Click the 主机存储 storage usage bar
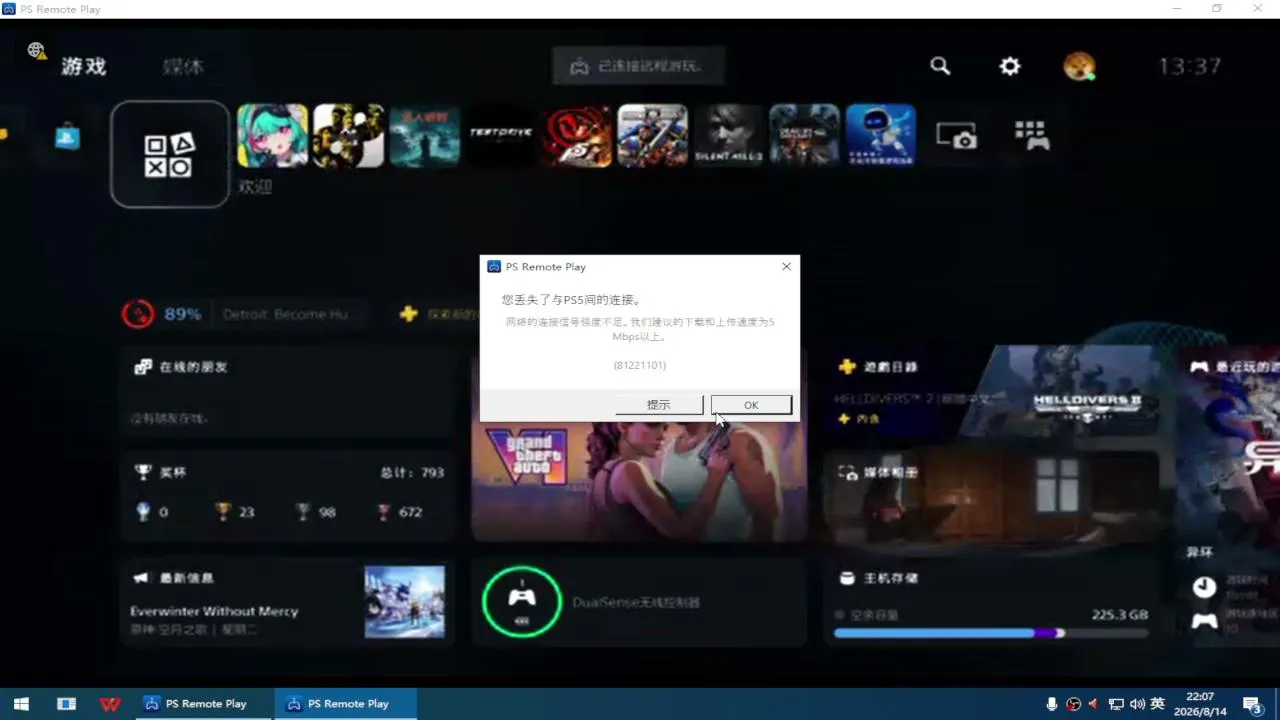The width and height of the screenshot is (1280, 720). click(x=992, y=633)
